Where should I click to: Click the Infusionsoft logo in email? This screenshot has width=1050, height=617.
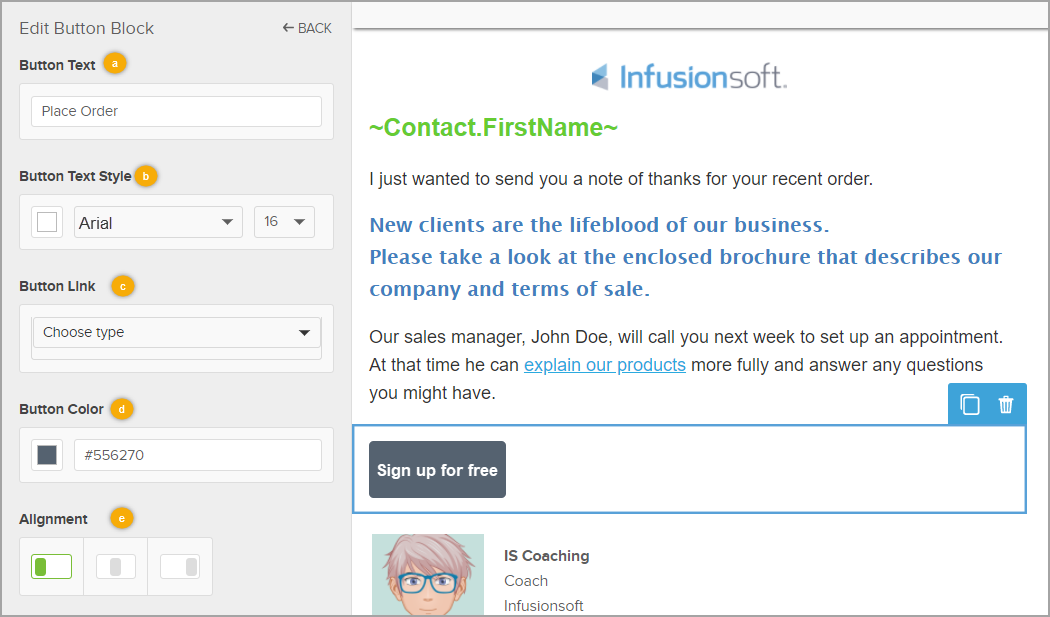click(689, 77)
